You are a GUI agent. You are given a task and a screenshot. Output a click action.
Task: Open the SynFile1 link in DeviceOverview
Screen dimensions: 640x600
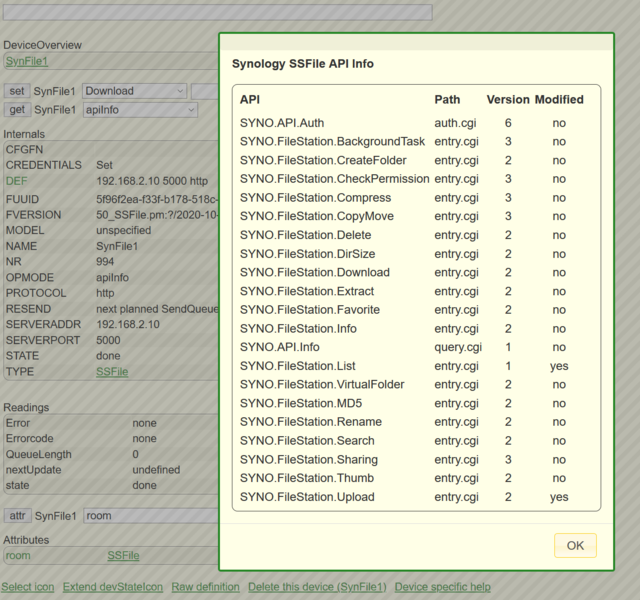[x=27, y=61]
